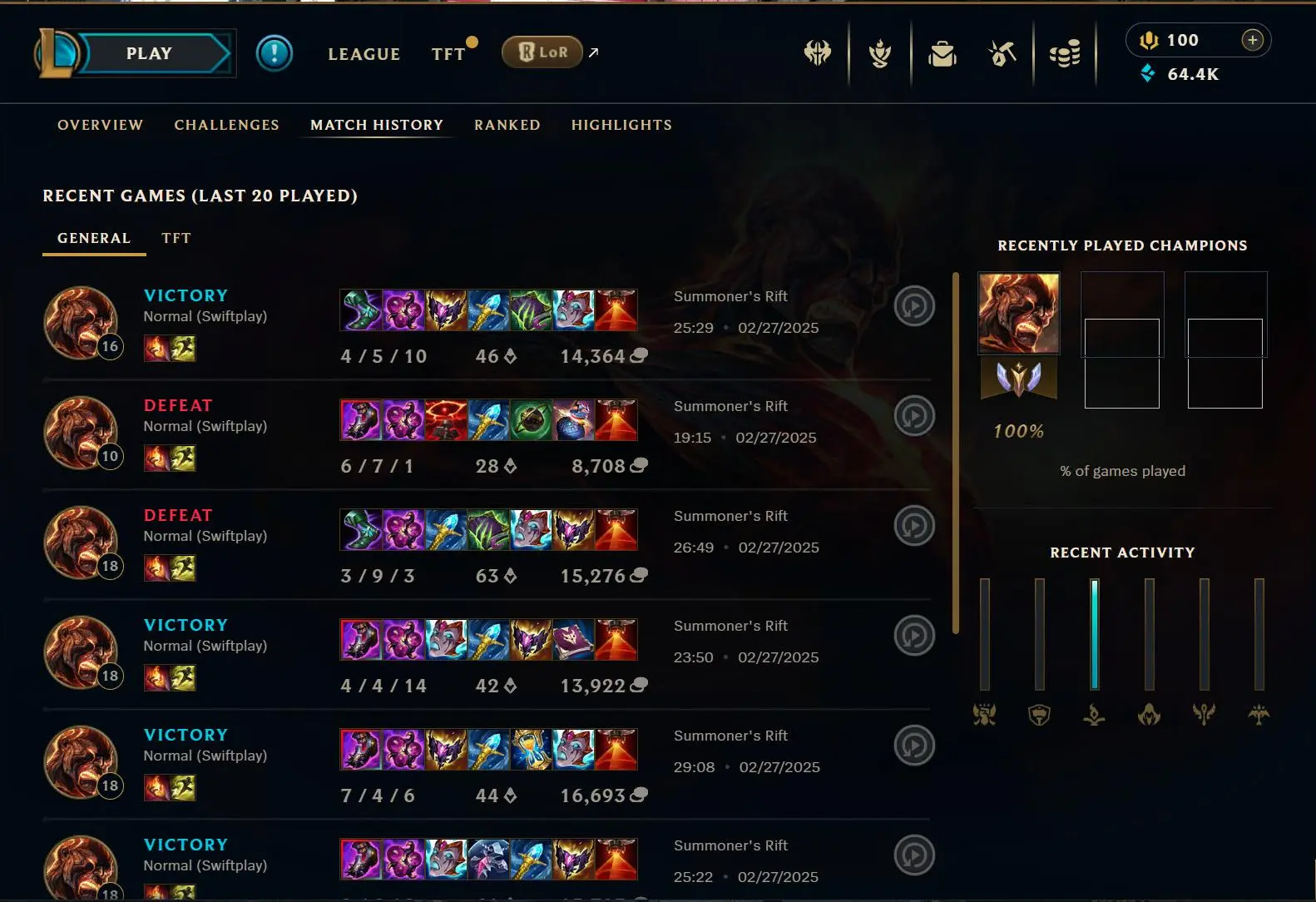Open the Challenges tab
The height and width of the screenshot is (902, 1316).
(x=226, y=125)
